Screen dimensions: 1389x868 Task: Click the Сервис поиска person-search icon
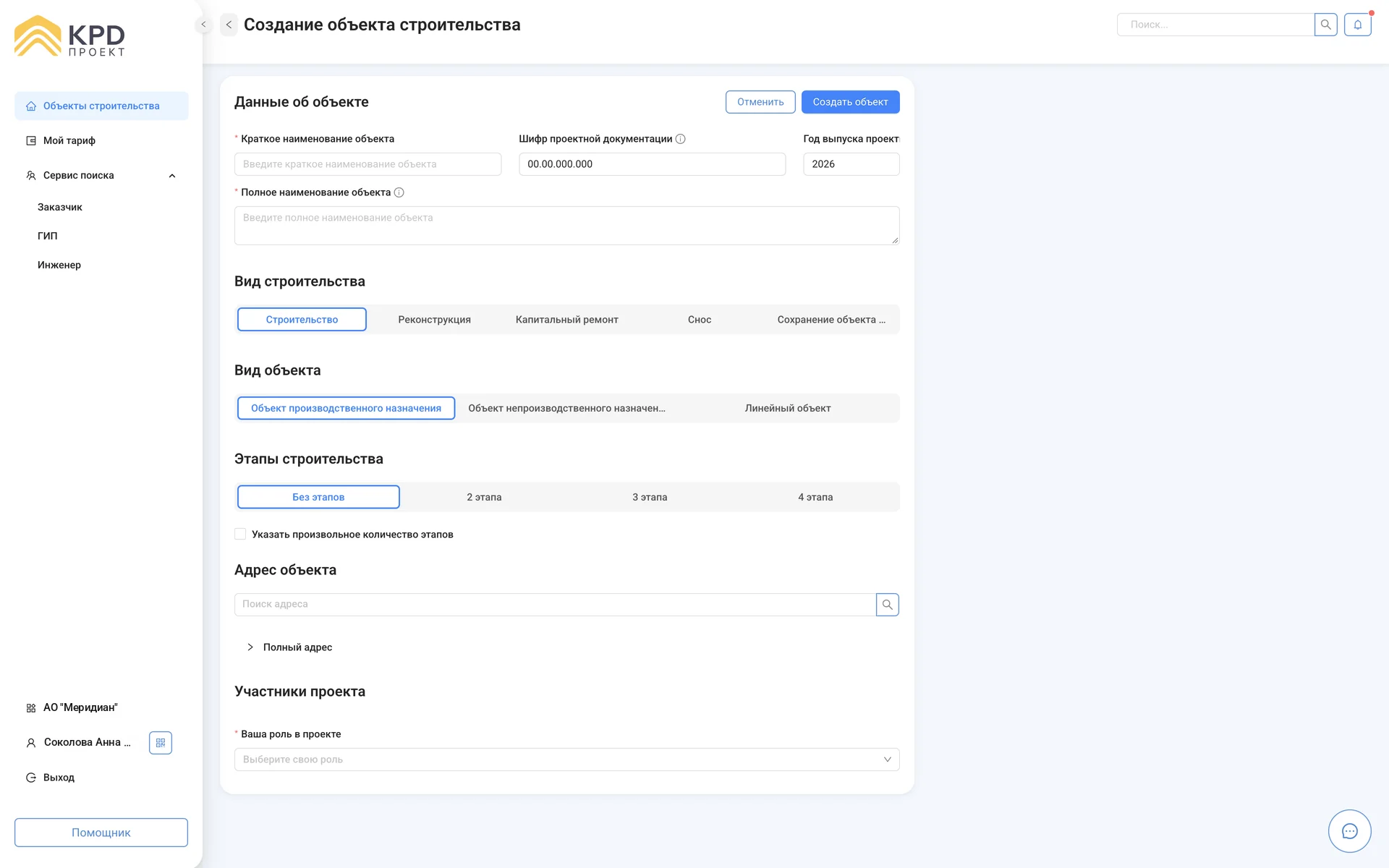click(x=31, y=176)
